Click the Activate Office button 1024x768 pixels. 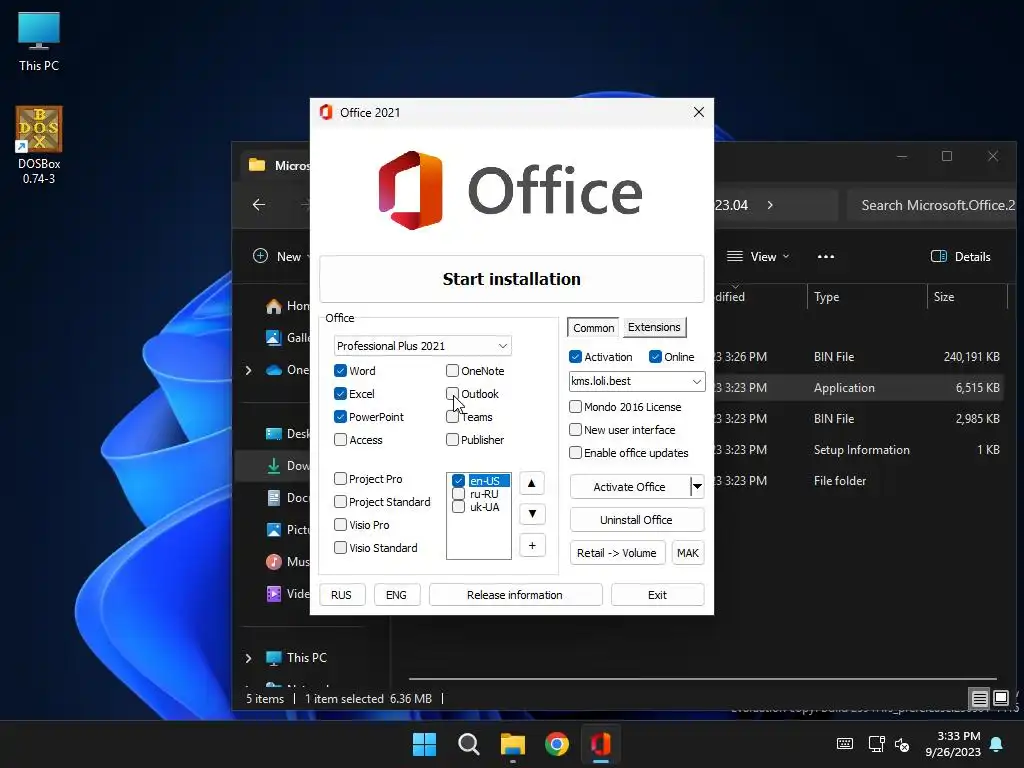click(x=630, y=487)
